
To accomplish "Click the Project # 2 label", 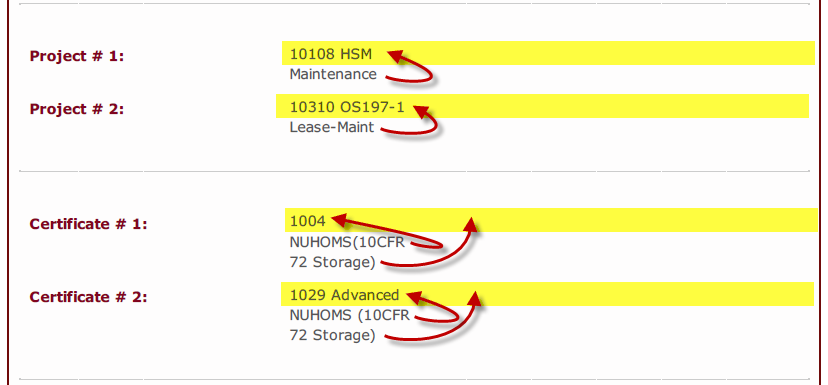I will pos(77,109).
